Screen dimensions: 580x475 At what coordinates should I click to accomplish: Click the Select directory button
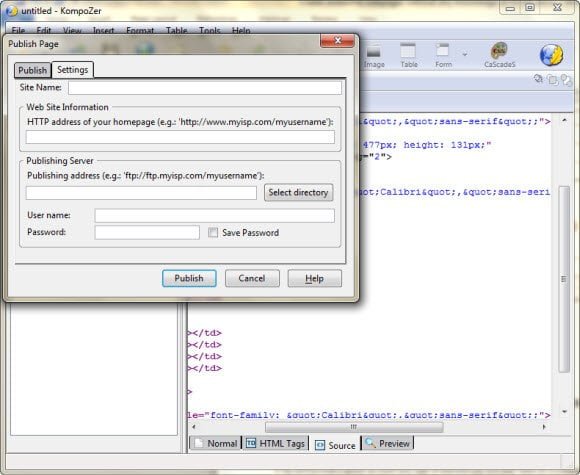(x=299, y=192)
